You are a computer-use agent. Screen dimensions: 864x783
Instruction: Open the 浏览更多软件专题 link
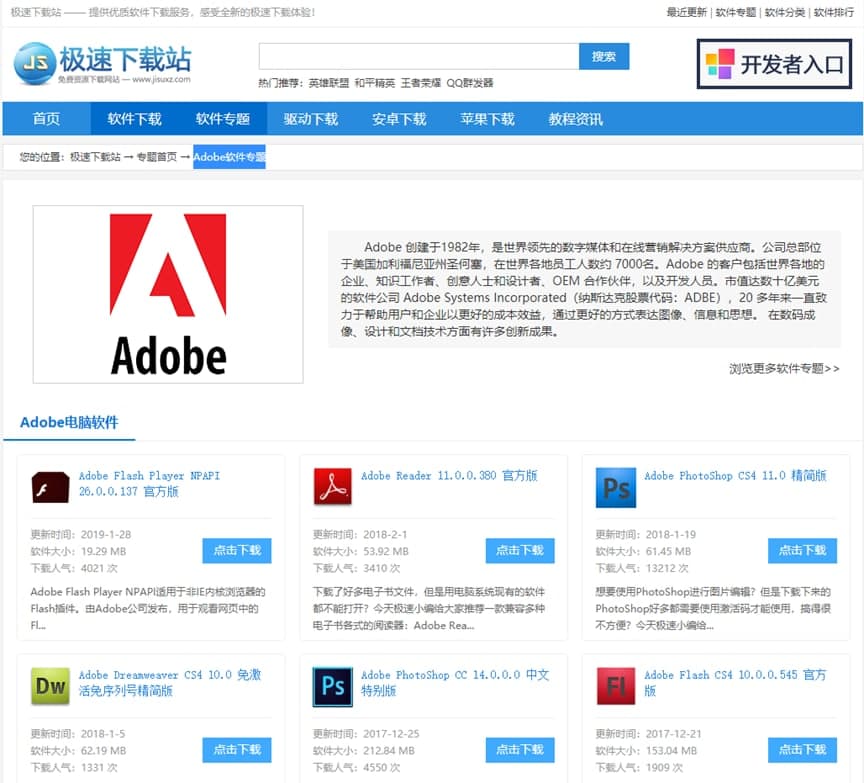coord(784,368)
